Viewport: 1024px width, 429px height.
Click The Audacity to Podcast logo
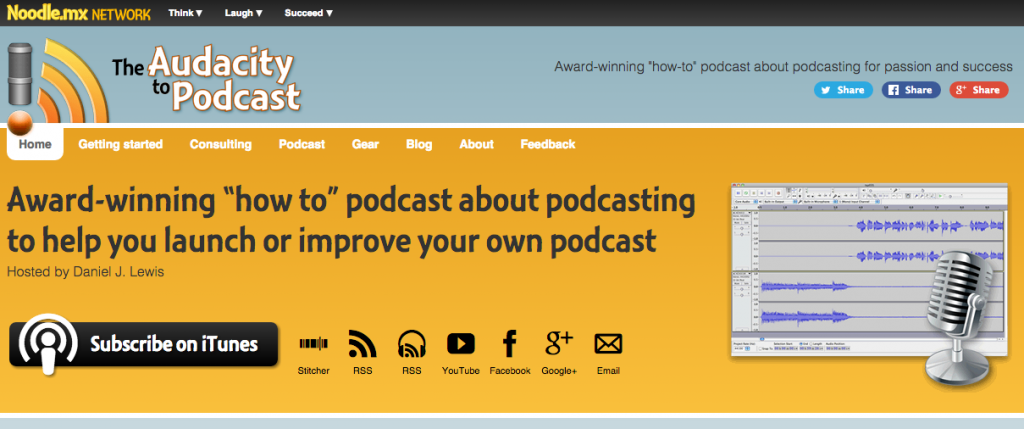tap(206, 80)
